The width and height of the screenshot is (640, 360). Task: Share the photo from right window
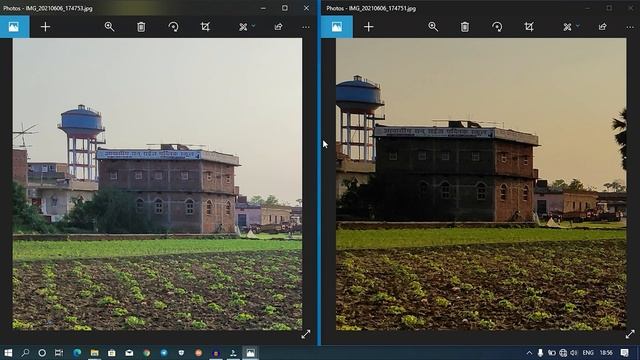coord(602,27)
